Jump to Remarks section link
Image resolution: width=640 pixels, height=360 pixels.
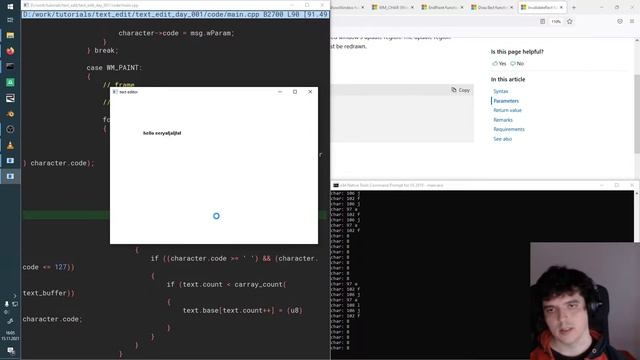503,120
